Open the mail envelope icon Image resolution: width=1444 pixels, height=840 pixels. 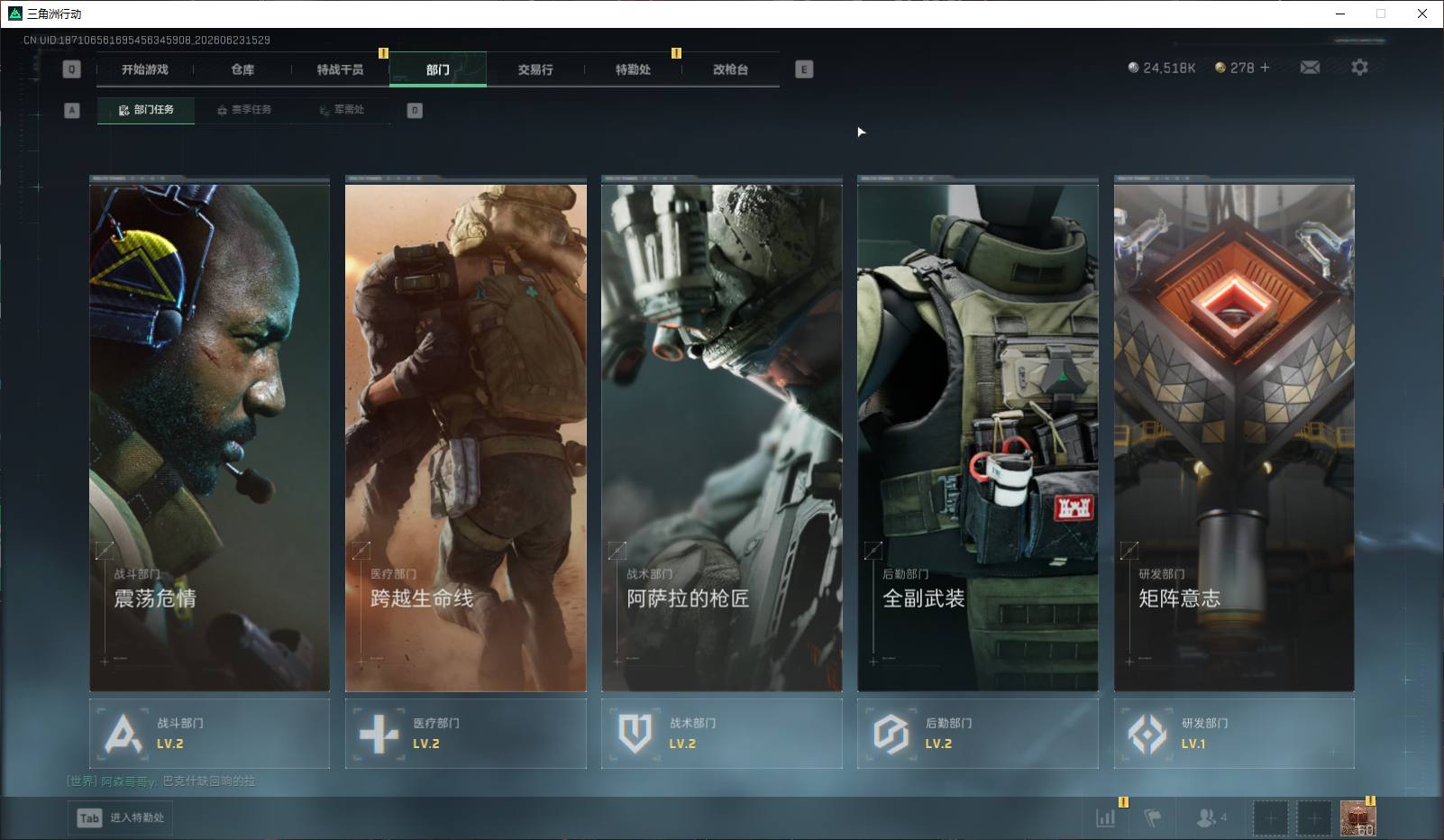[1310, 68]
